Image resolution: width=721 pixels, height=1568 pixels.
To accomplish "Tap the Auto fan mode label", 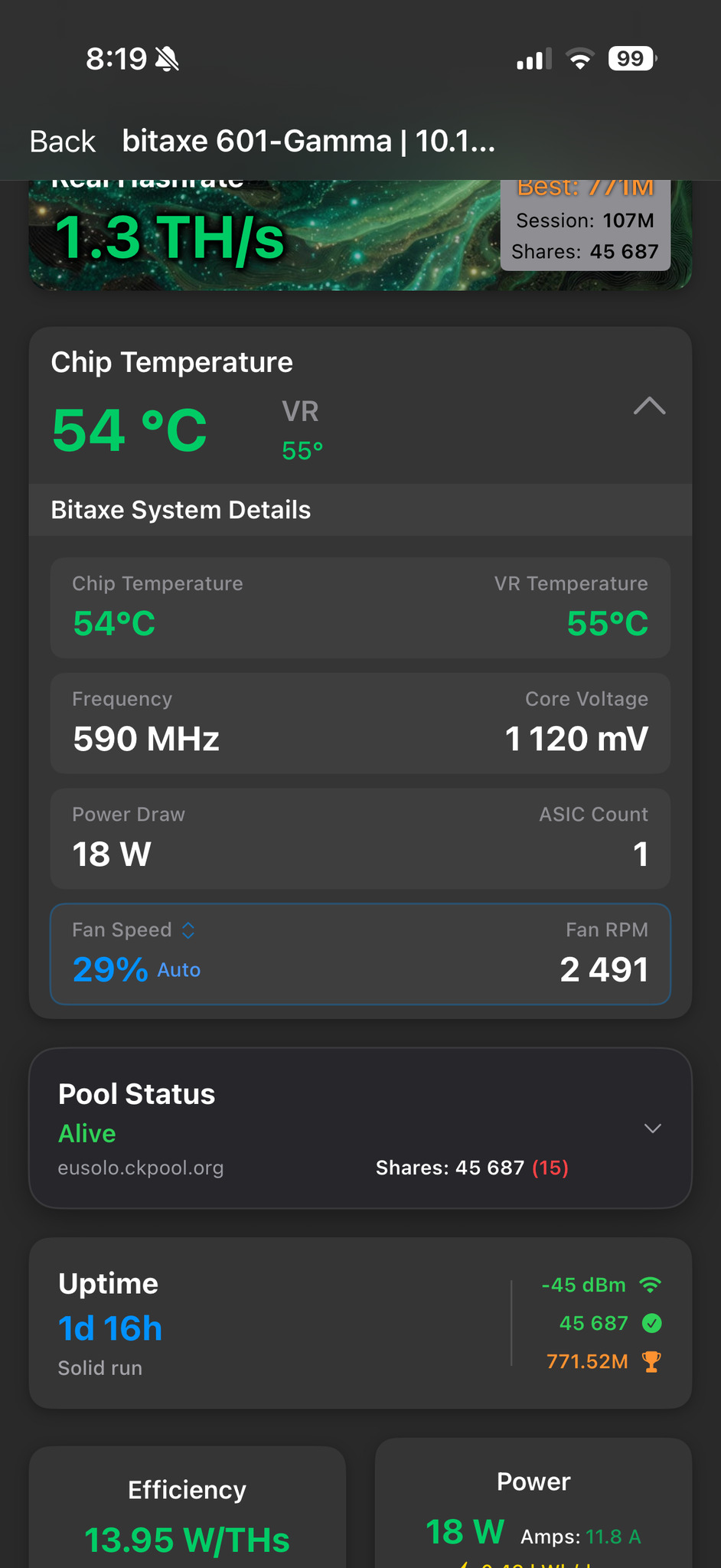I will click(x=179, y=970).
